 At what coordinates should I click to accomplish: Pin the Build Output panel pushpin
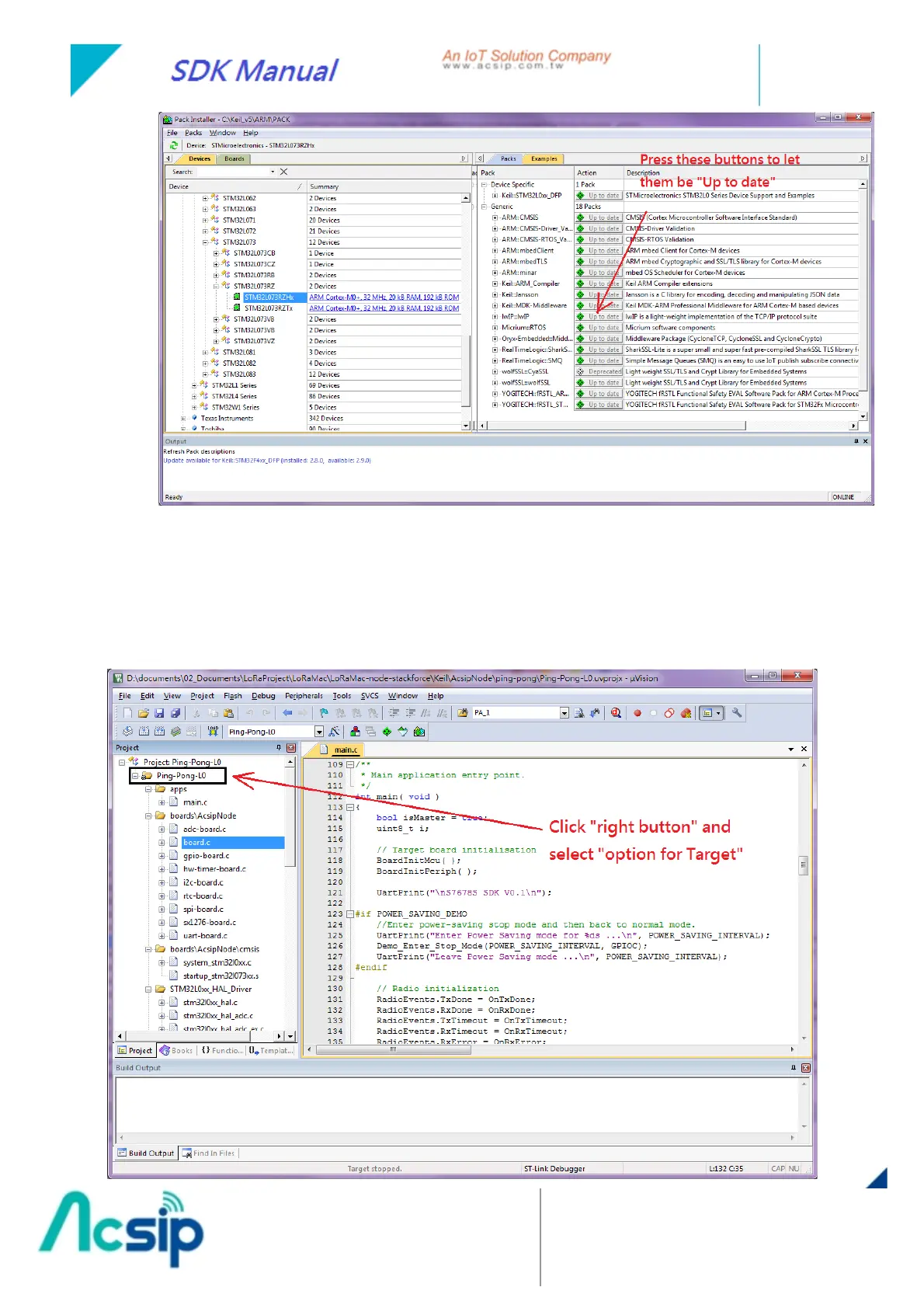[x=793, y=1068]
